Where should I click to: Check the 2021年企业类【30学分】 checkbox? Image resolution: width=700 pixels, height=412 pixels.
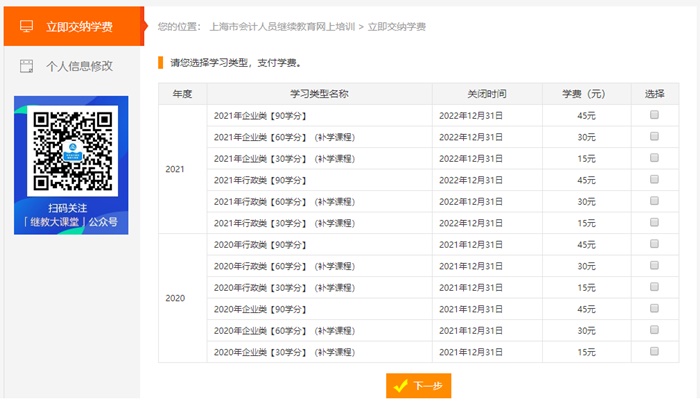(654, 158)
